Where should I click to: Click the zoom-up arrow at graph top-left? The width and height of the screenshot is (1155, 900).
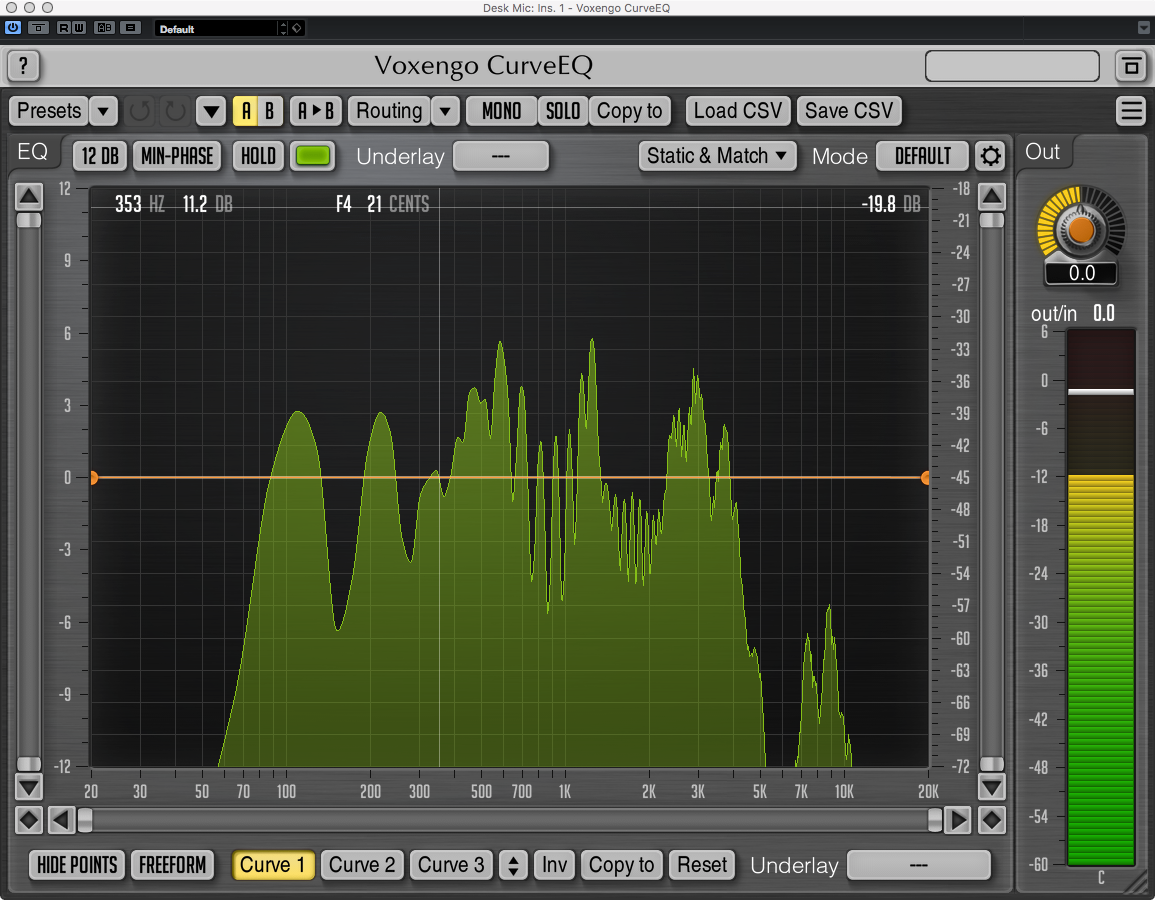[29, 195]
